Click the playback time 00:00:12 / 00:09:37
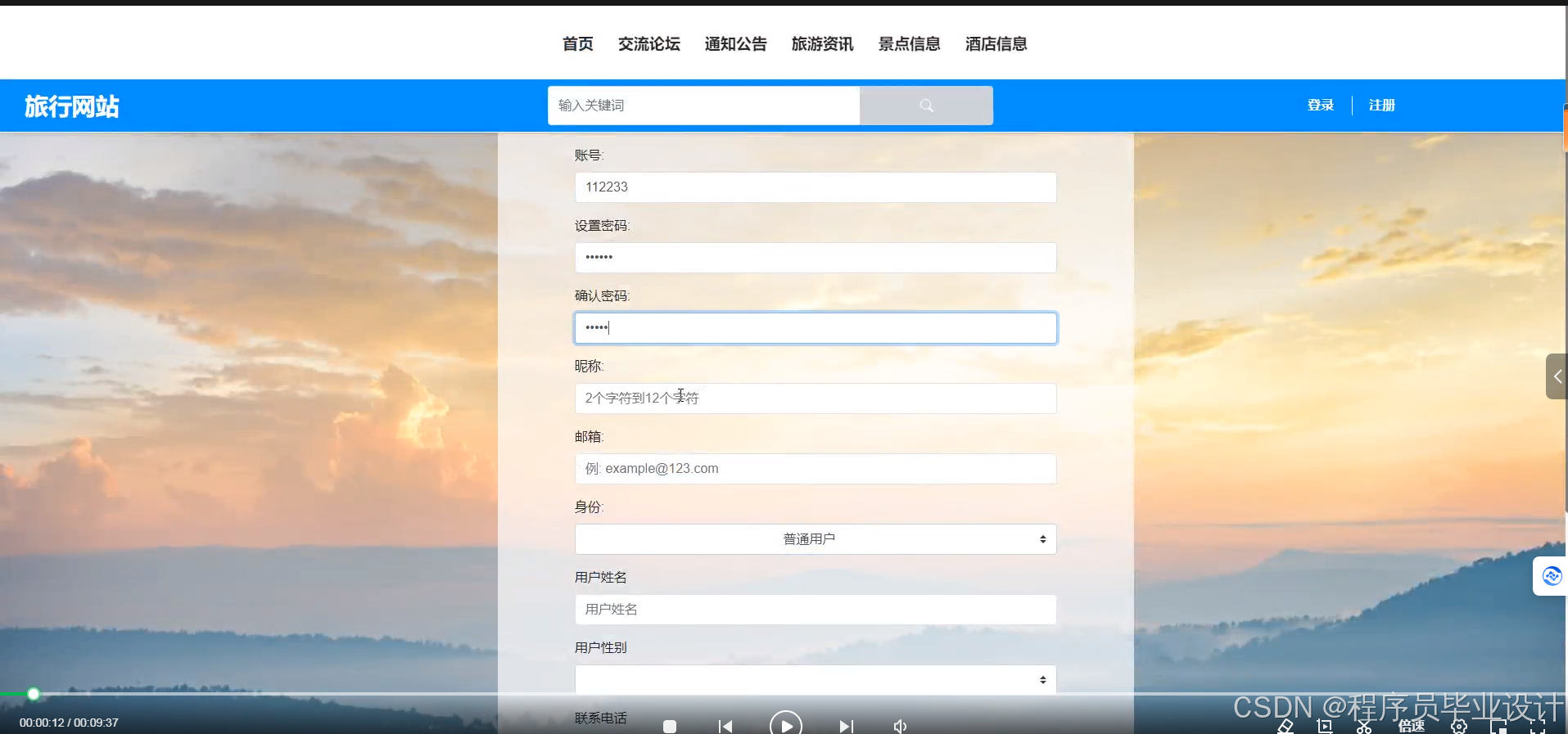This screenshot has height=734, width=1568. [69, 723]
